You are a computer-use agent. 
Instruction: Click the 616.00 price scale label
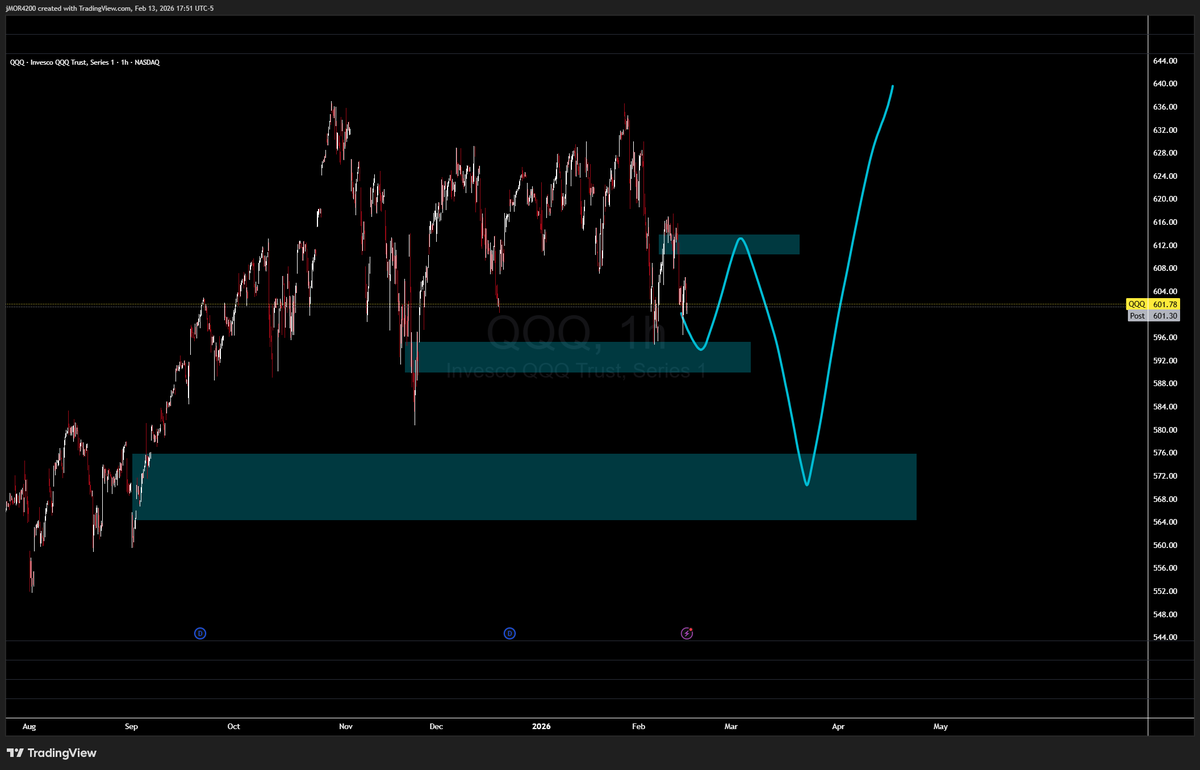(1166, 222)
